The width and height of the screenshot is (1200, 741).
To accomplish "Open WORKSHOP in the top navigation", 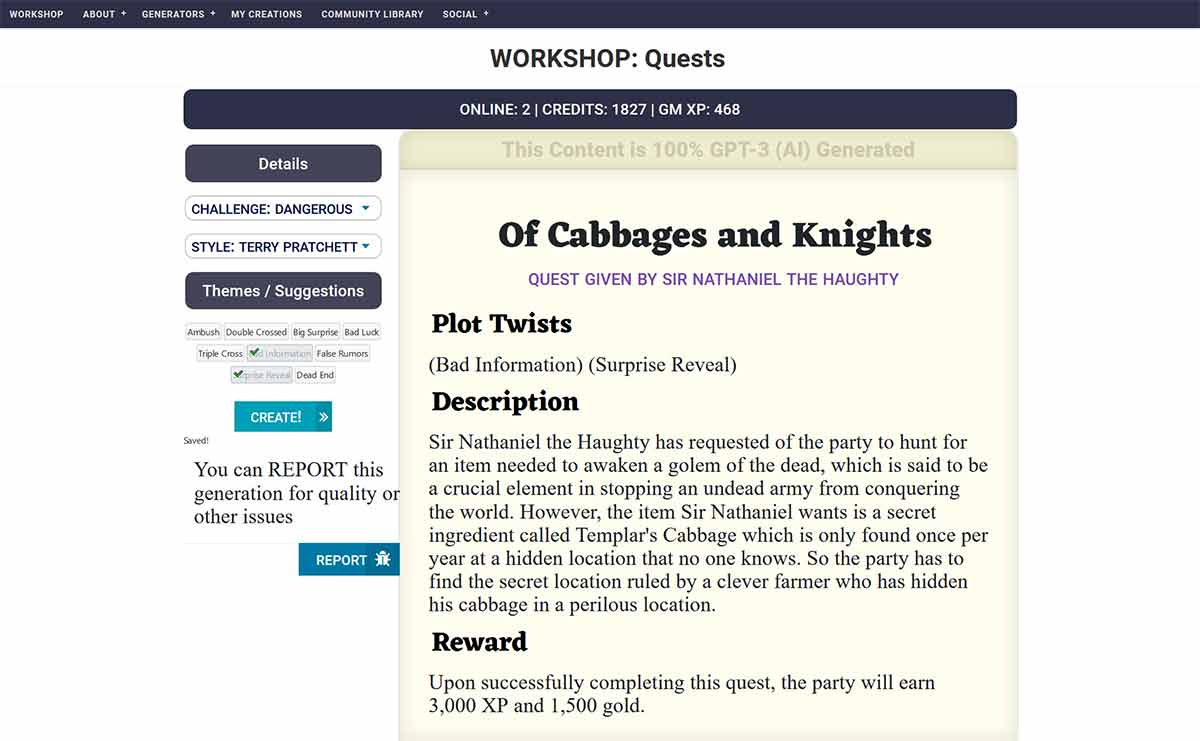I will pos(36,14).
